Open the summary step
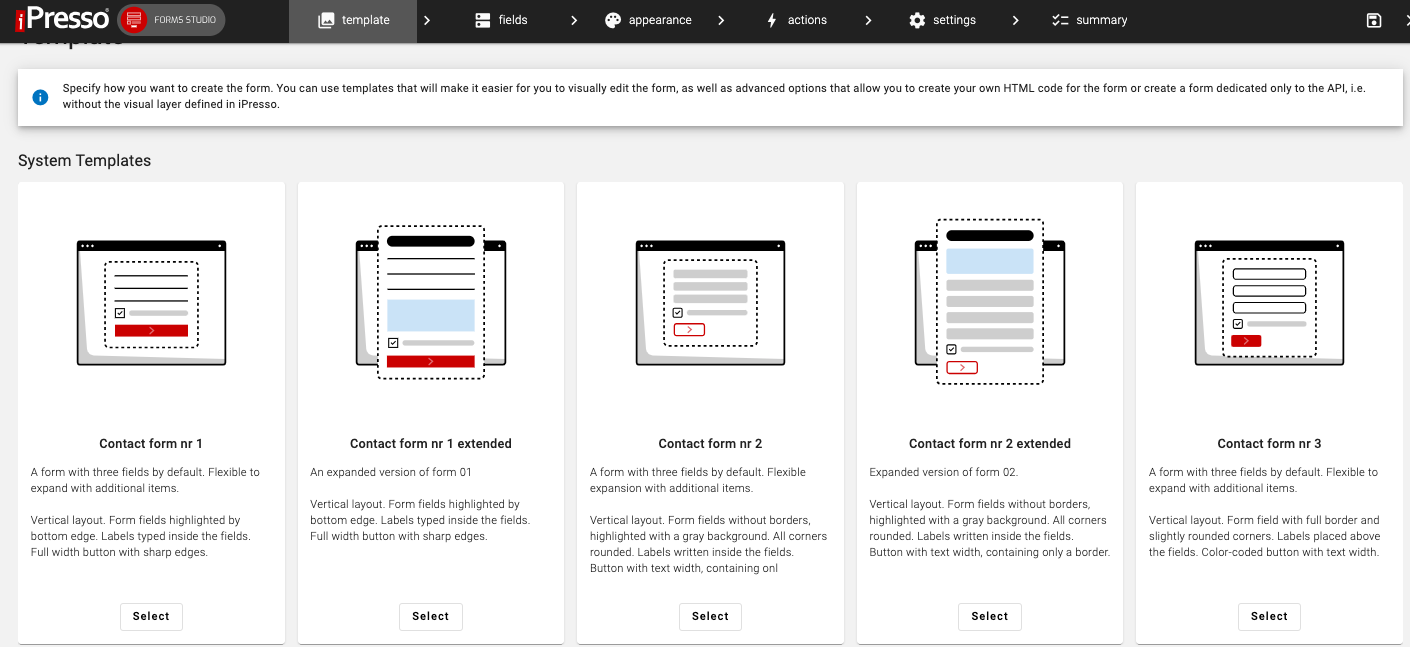Image resolution: width=1410 pixels, height=647 pixels. pos(1090,19)
